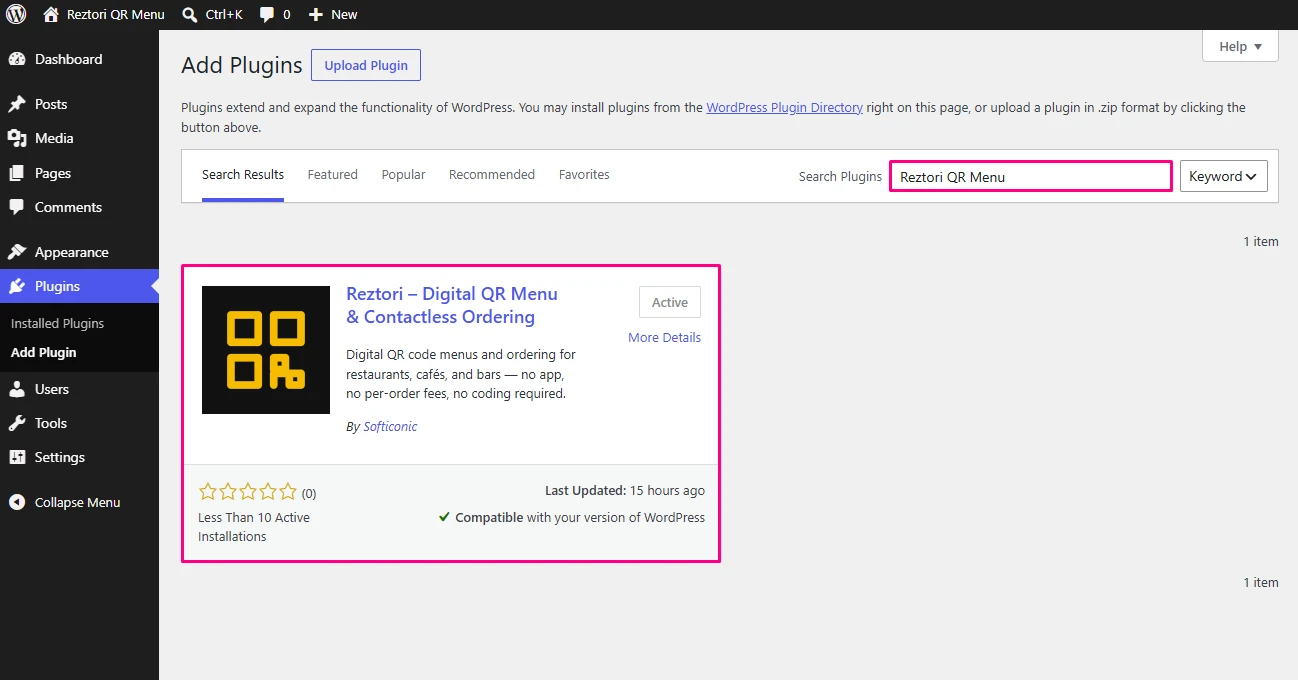This screenshot has height=680, width=1298.
Task: Click the Reztori plugin description text
Action: (461, 374)
